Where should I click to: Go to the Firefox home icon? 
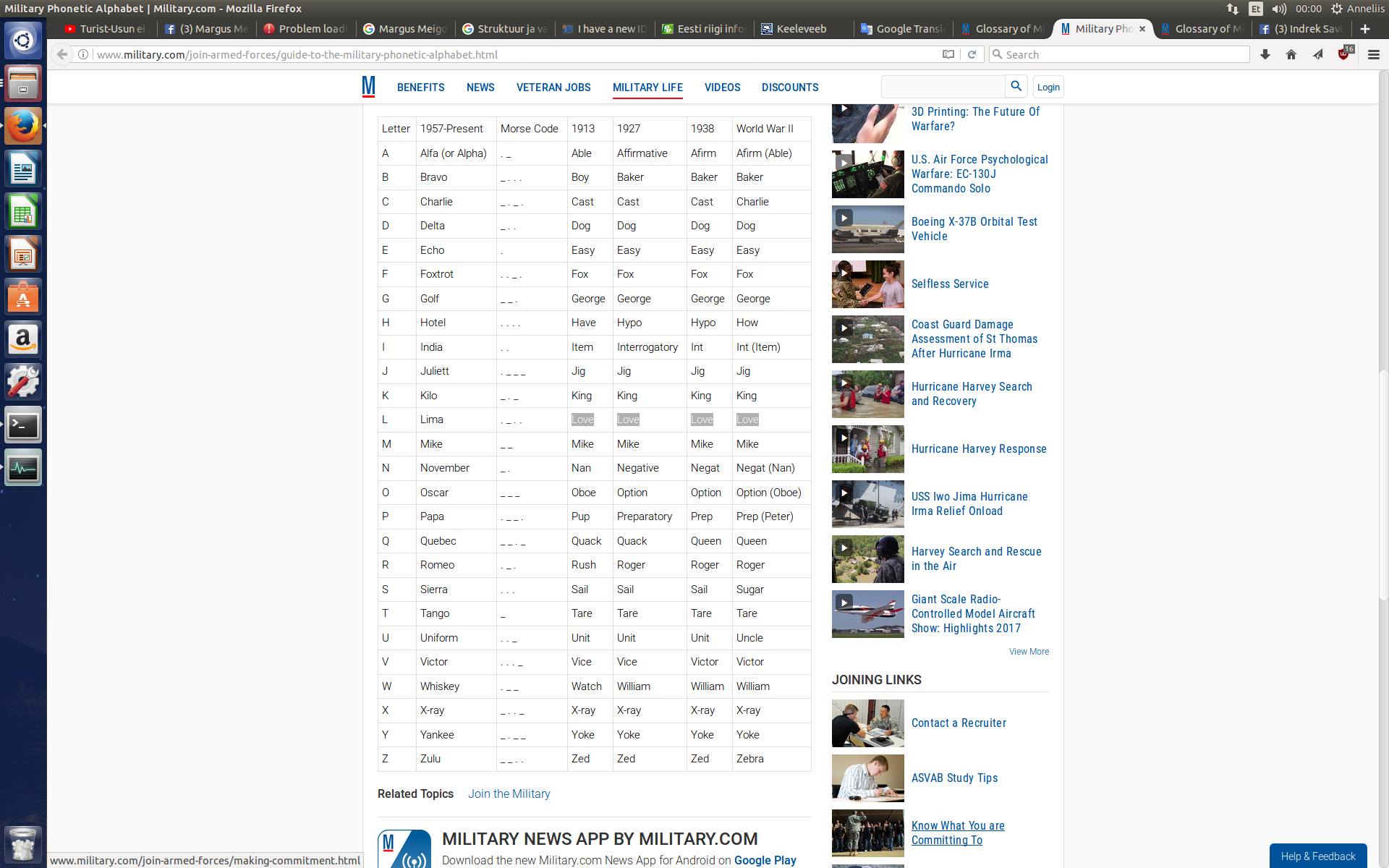pos(1291,54)
